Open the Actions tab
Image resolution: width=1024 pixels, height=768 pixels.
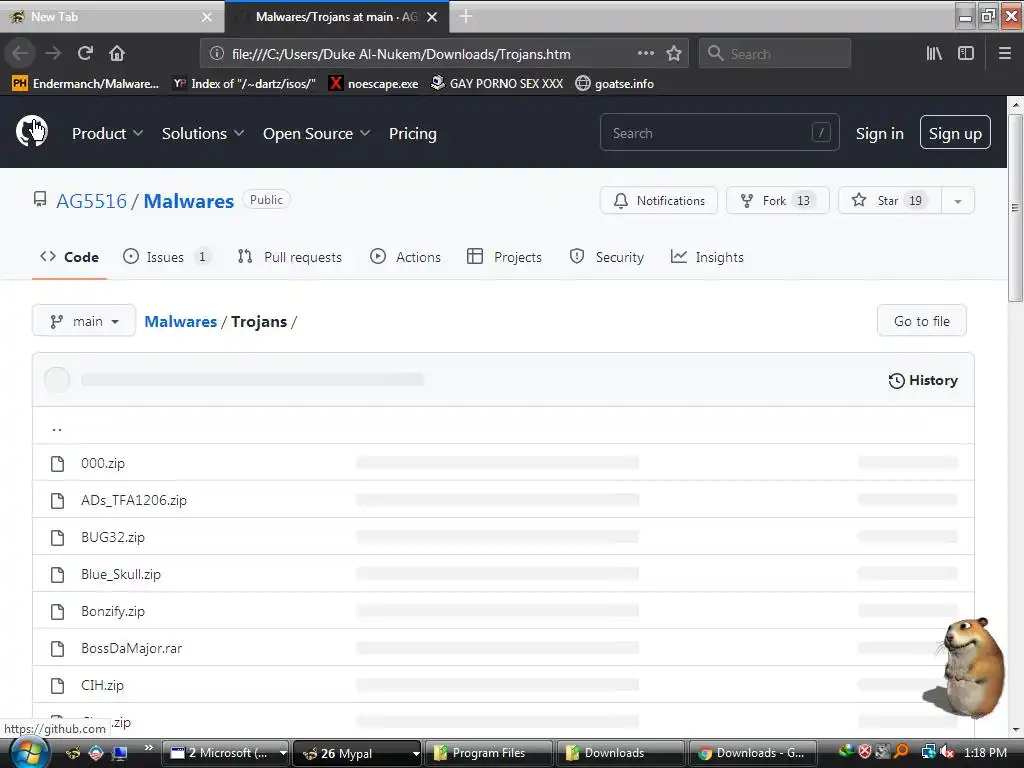coord(406,257)
